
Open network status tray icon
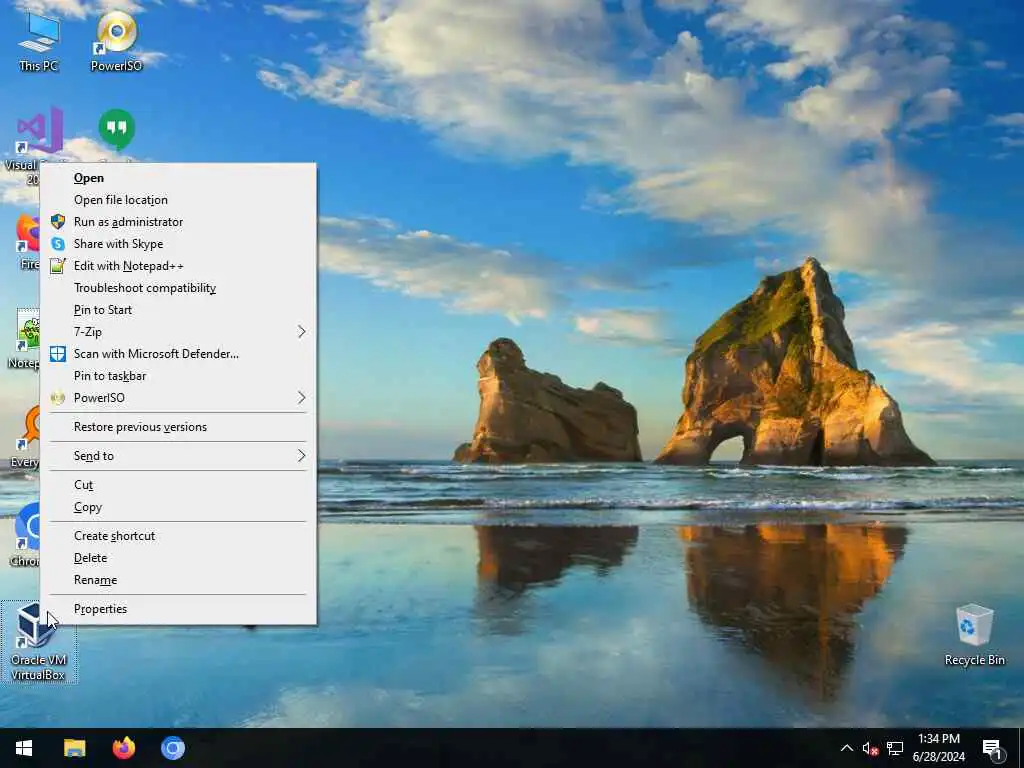click(x=895, y=748)
